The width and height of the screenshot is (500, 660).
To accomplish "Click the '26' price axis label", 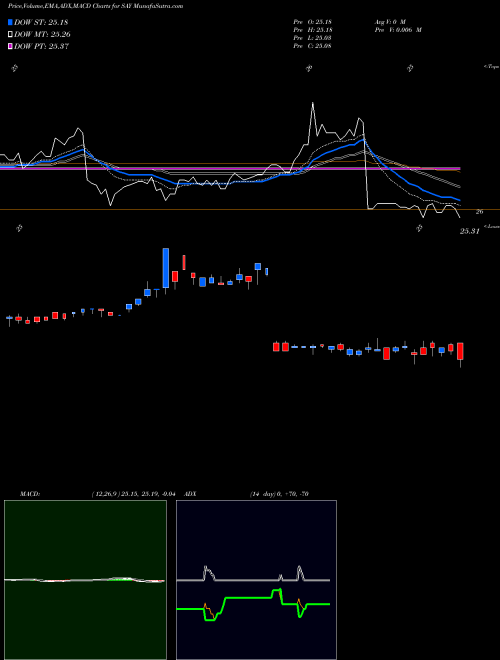I will [479, 212].
